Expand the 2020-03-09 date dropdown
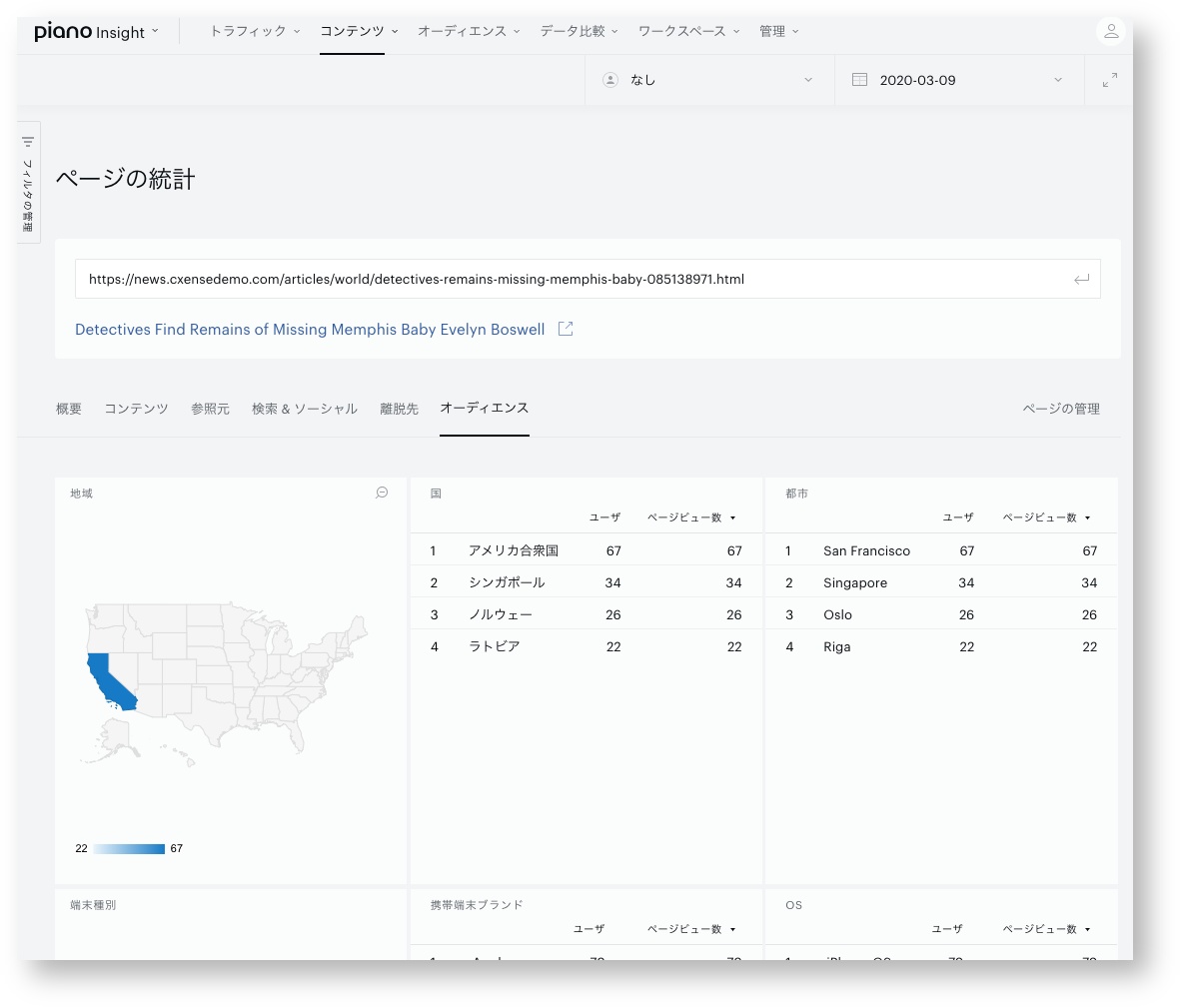 pos(959,80)
